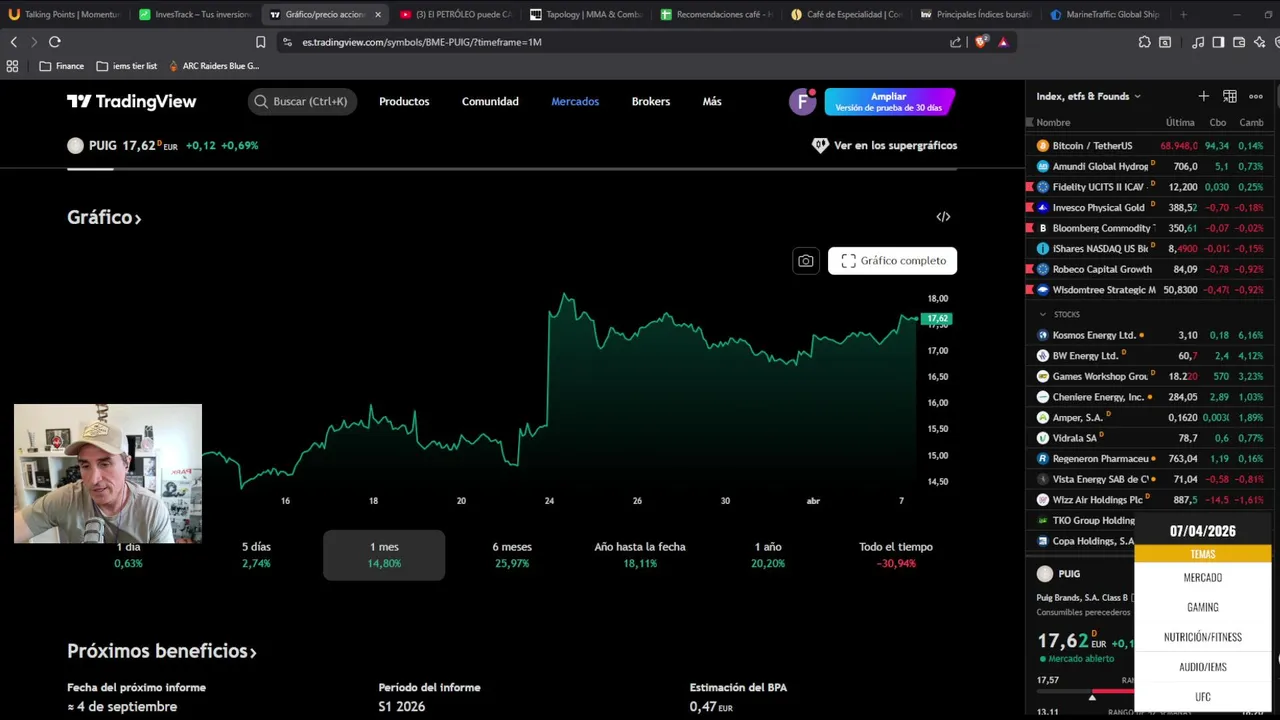The width and height of the screenshot is (1280, 720).
Task: Select TKO Group Holdings row
Action: point(1081,520)
